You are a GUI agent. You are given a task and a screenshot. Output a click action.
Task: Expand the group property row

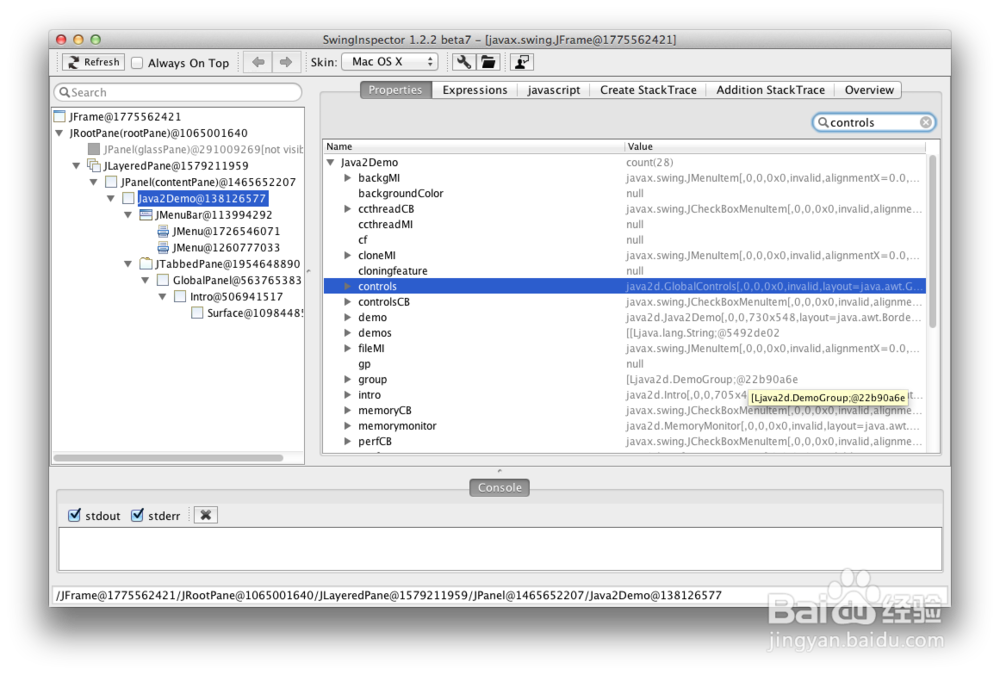click(348, 379)
